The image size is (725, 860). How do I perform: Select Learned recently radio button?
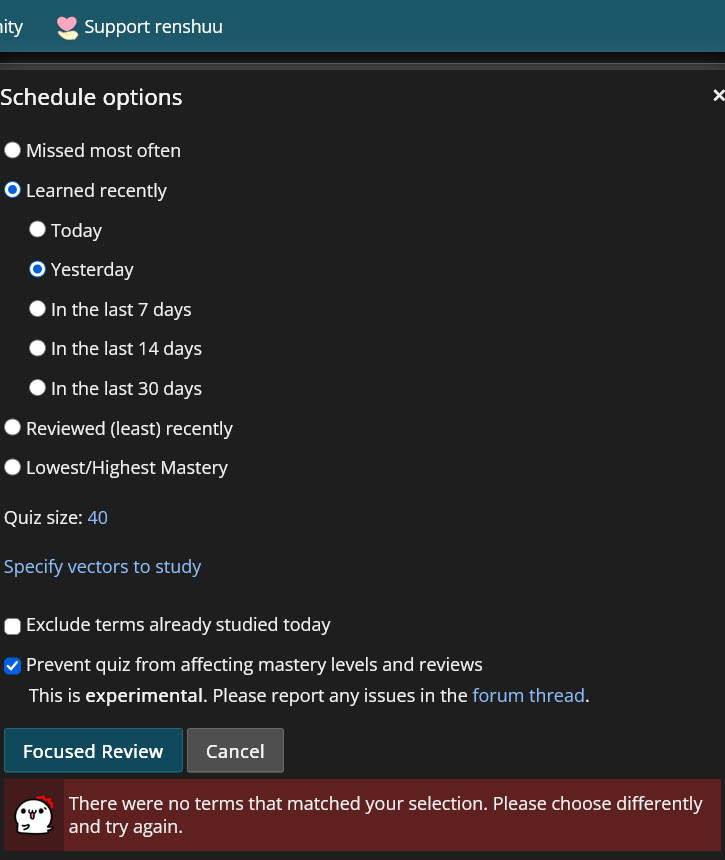(12, 190)
